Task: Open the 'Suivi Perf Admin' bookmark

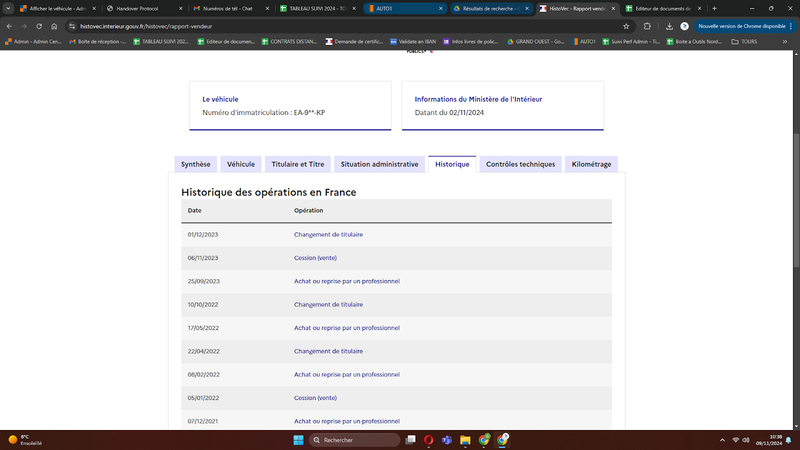Action: (631, 41)
